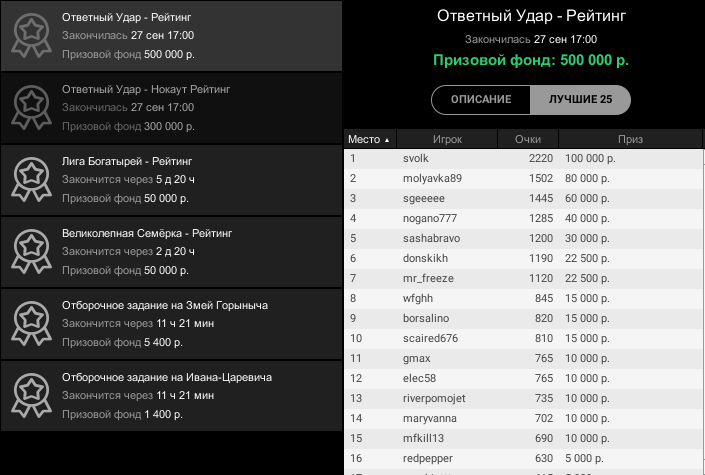Screen dimensions: 705x475
Task: Click the medal icon beside Лига Богатырей - Рейтинг
Action: 31,179
